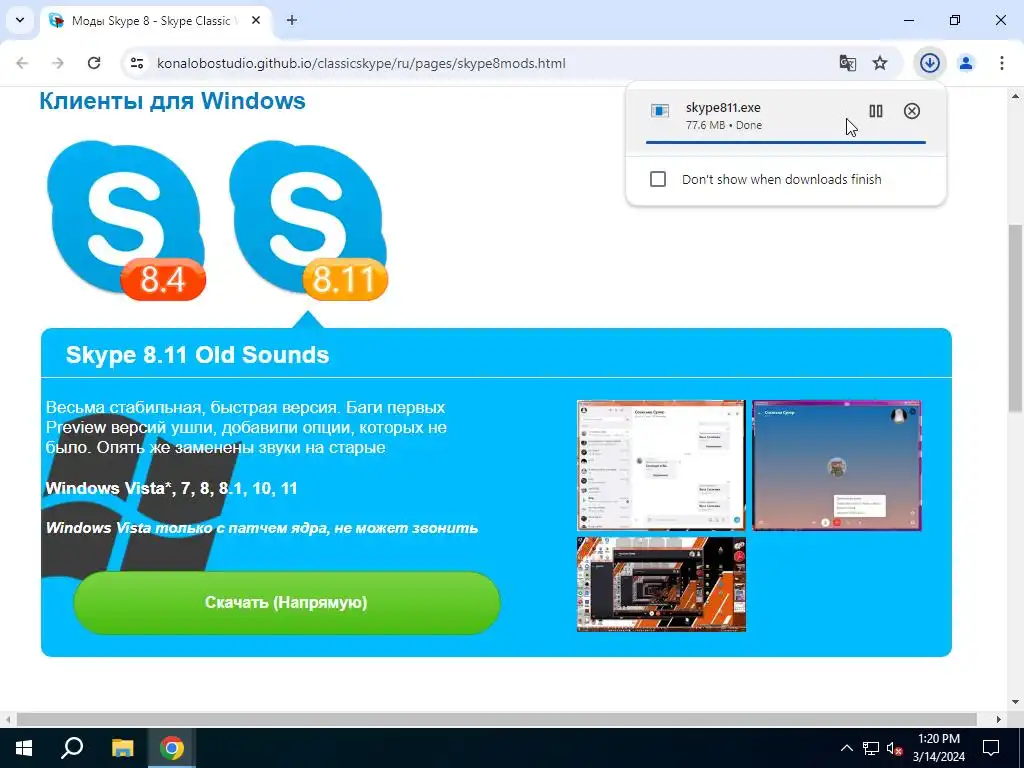The image size is (1024, 768).
Task: Cancel the skype811.exe download
Action: click(x=912, y=111)
